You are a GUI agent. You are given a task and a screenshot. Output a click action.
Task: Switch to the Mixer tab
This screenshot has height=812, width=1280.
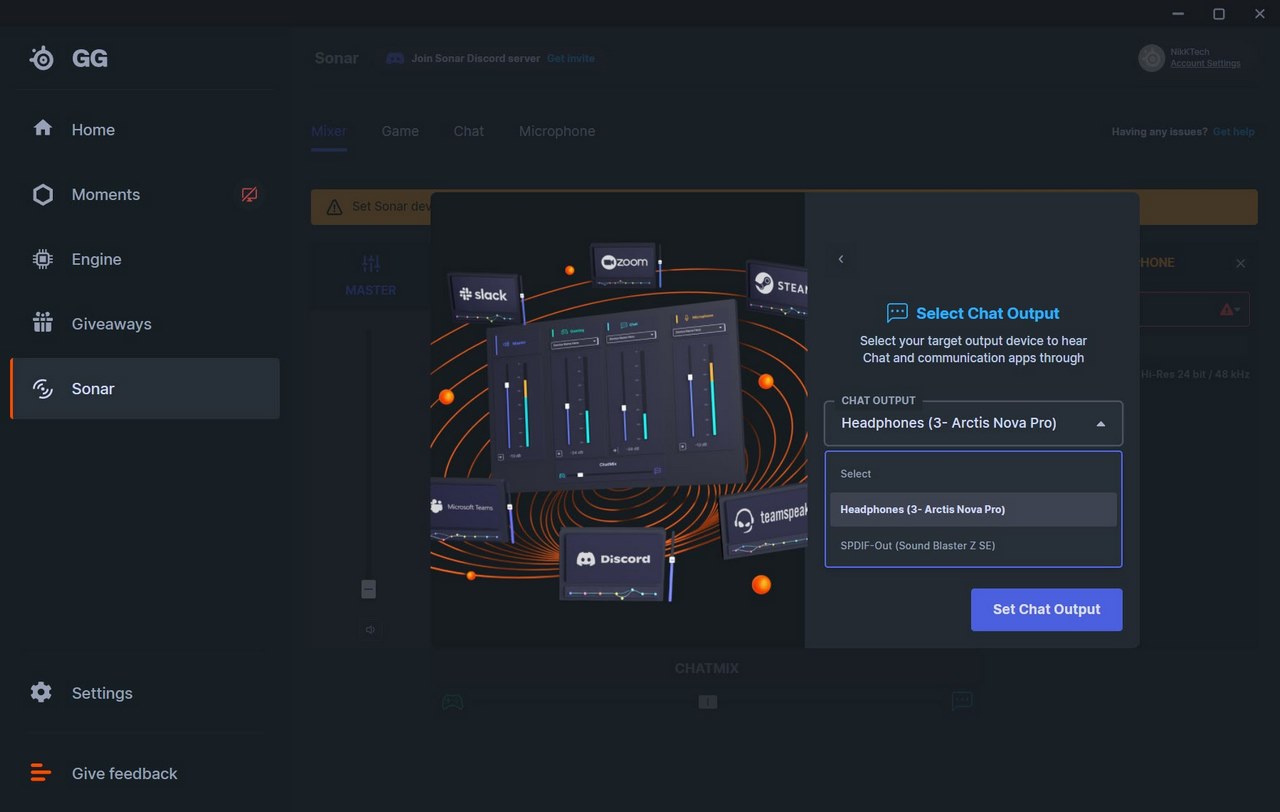pyautogui.click(x=329, y=131)
